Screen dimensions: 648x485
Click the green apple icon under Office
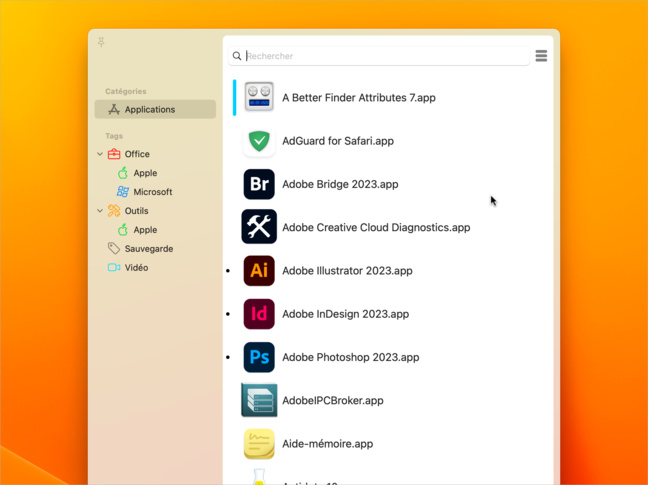click(x=123, y=173)
